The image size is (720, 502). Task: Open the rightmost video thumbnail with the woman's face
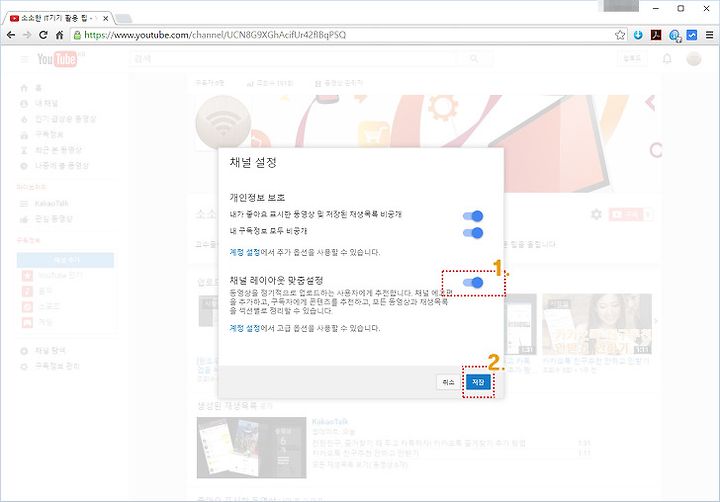click(x=596, y=324)
